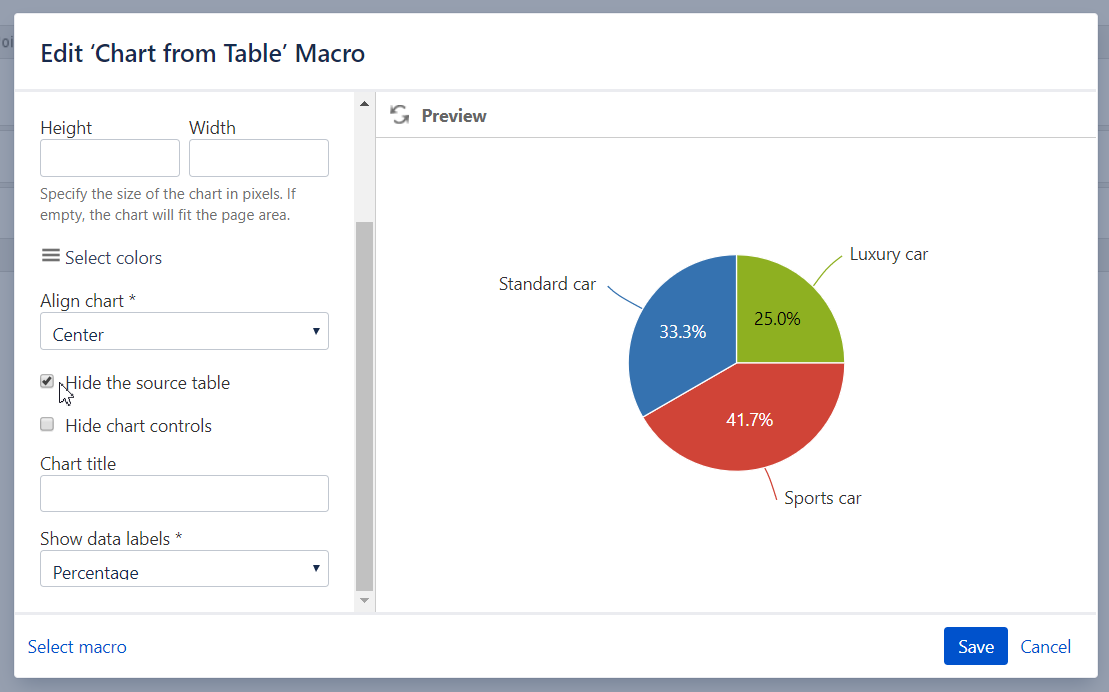Expand the Percentage selector for data labels

click(x=184, y=568)
